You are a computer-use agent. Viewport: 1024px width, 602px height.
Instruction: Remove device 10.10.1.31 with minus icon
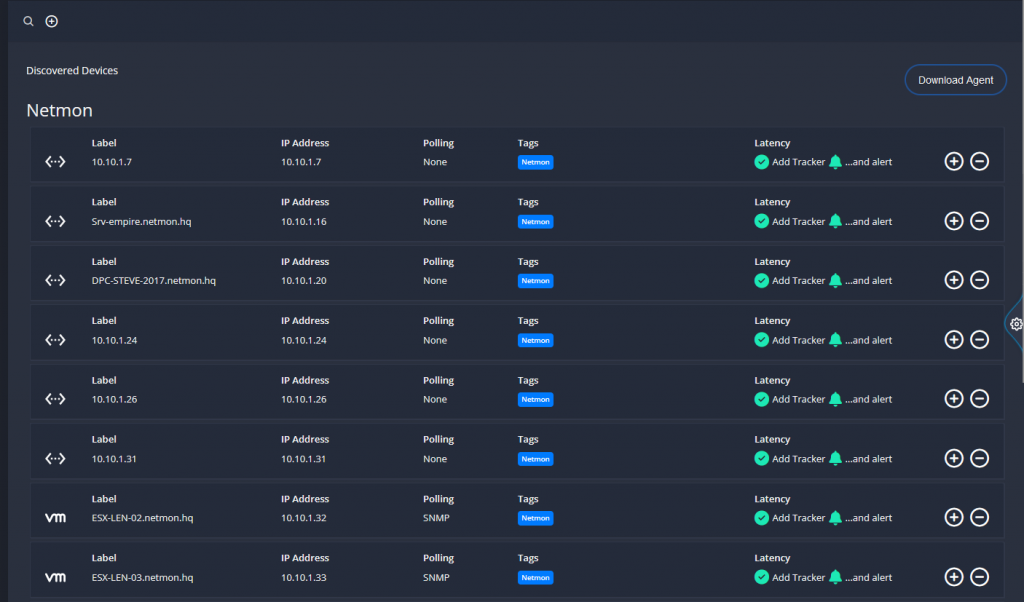pyautogui.click(x=979, y=458)
